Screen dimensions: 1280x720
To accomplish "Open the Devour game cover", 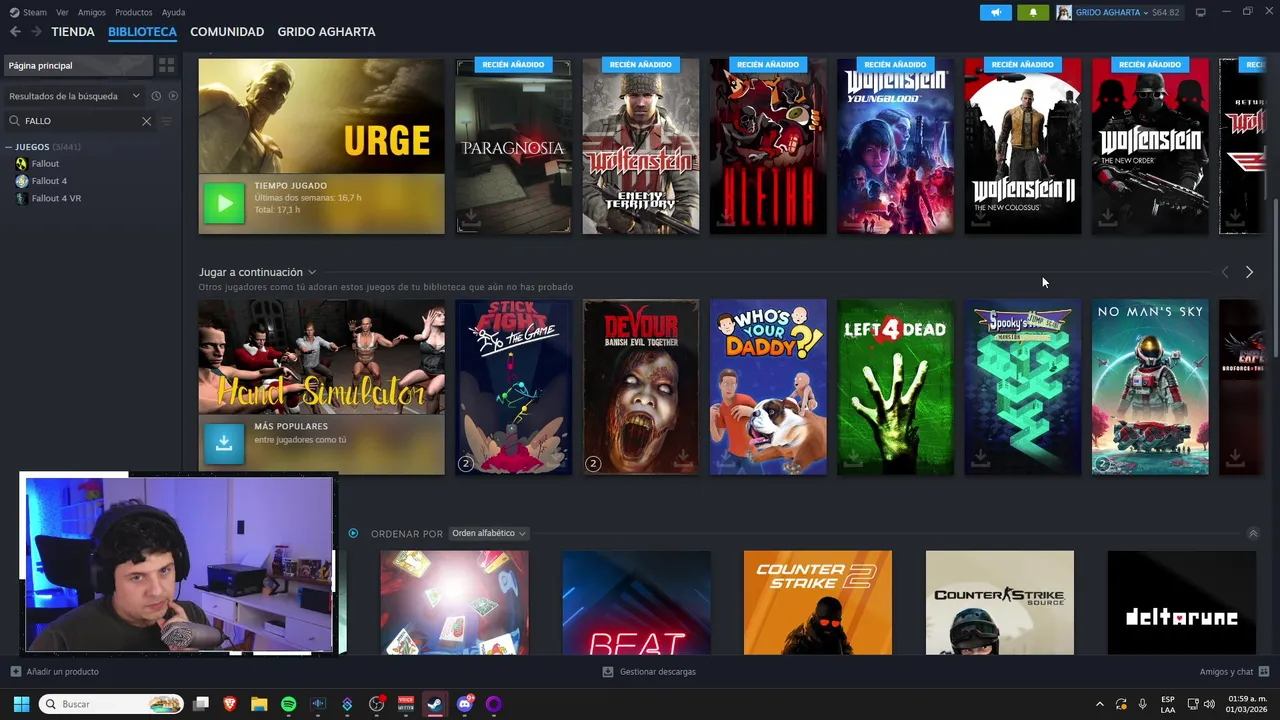I will [x=641, y=387].
